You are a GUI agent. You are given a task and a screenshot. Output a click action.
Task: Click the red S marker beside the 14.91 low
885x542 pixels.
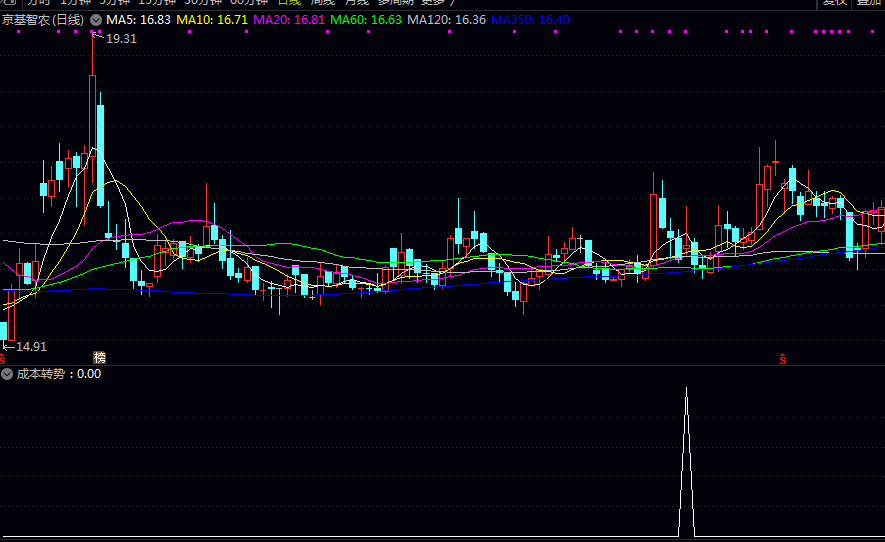tap(2, 359)
